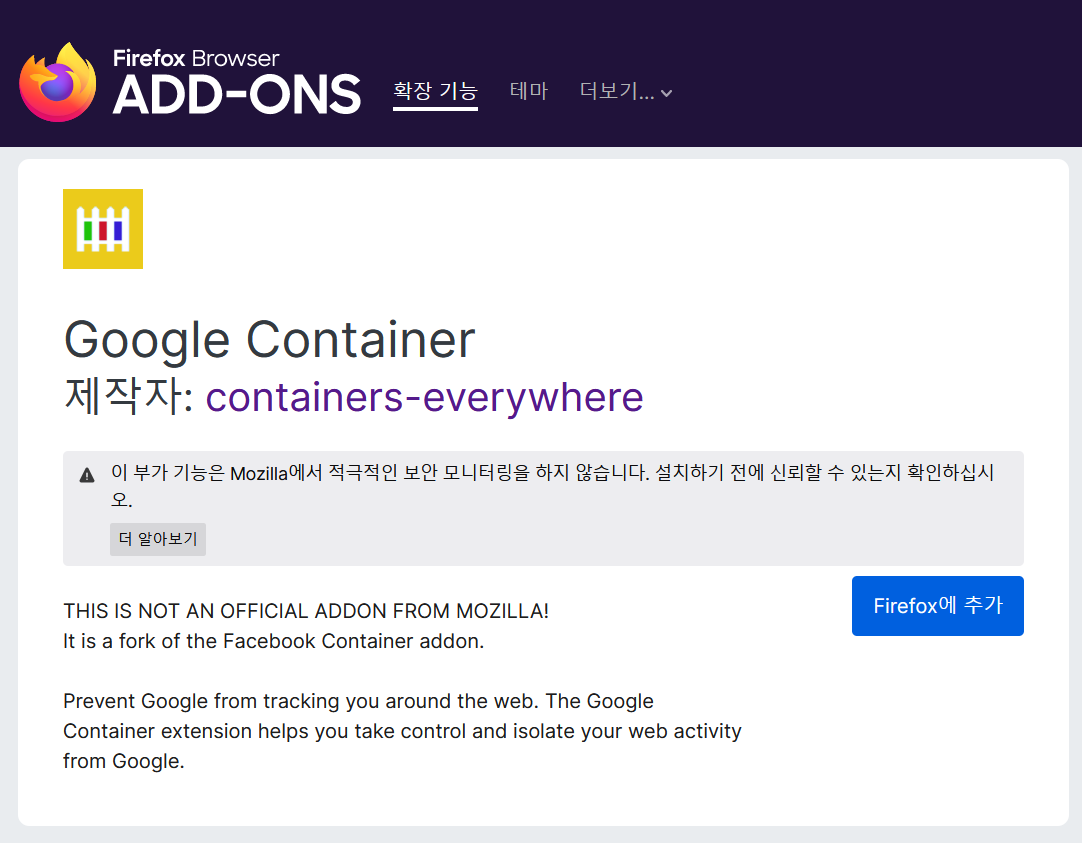The width and height of the screenshot is (1082, 843).
Task: Click the Firefox logo icon
Action: [58, 83]
